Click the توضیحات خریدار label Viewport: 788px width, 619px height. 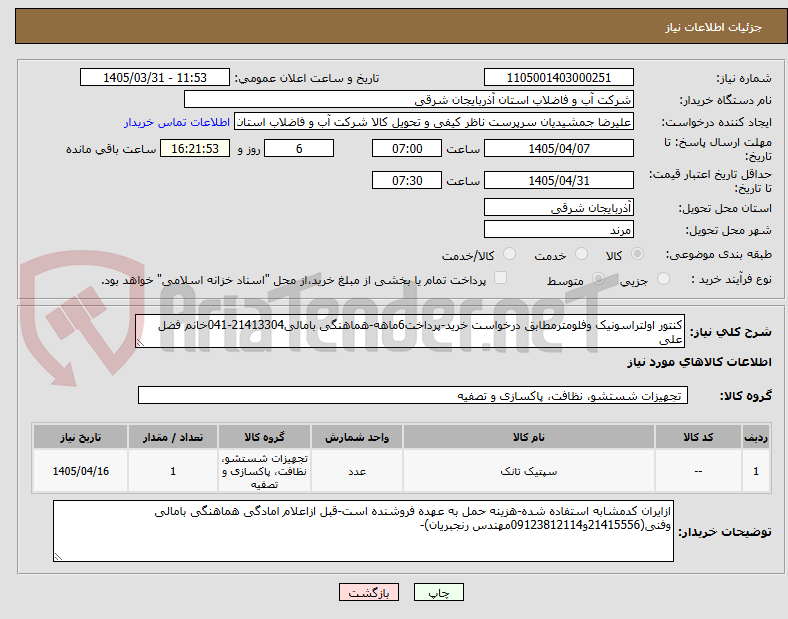point(725,532)
